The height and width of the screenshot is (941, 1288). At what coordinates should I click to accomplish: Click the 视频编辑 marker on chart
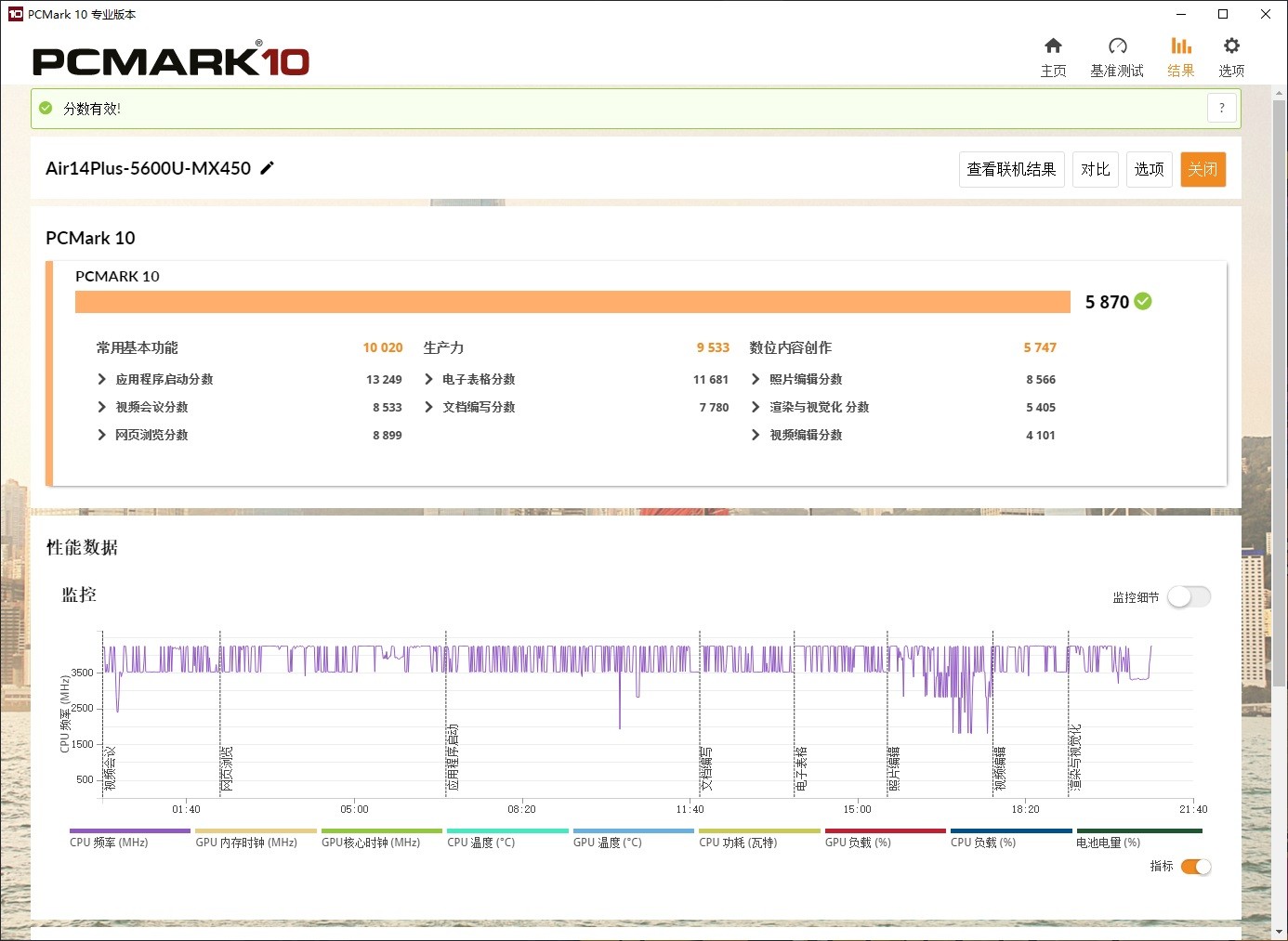[1000, 768]
